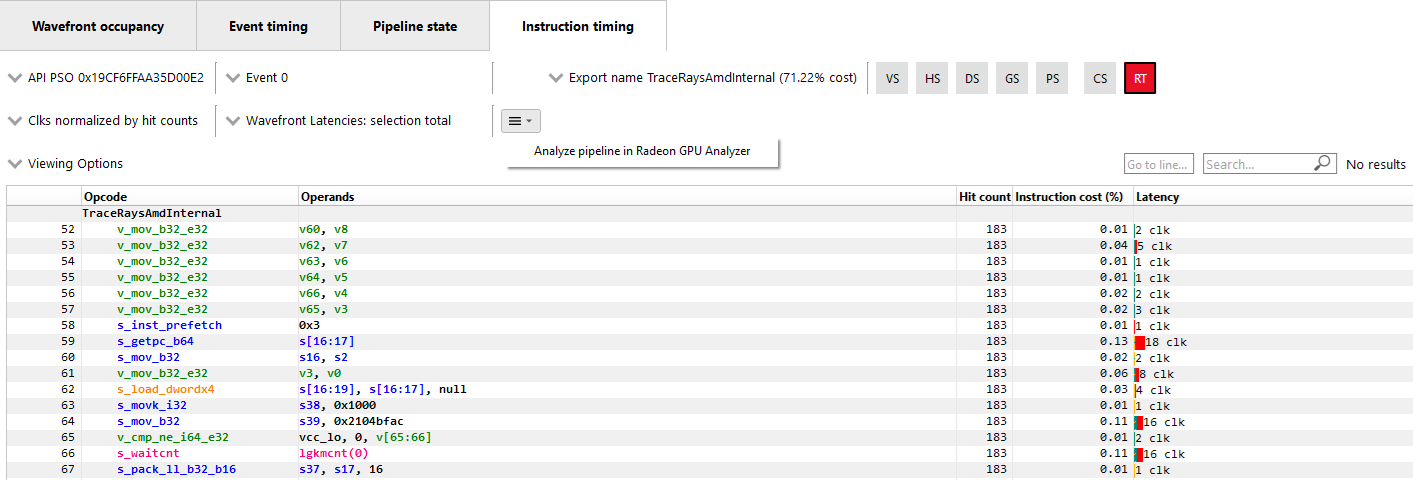Click the red RT stage button
Viewport: 1413px width, 480px height.
coord(1140,78)
